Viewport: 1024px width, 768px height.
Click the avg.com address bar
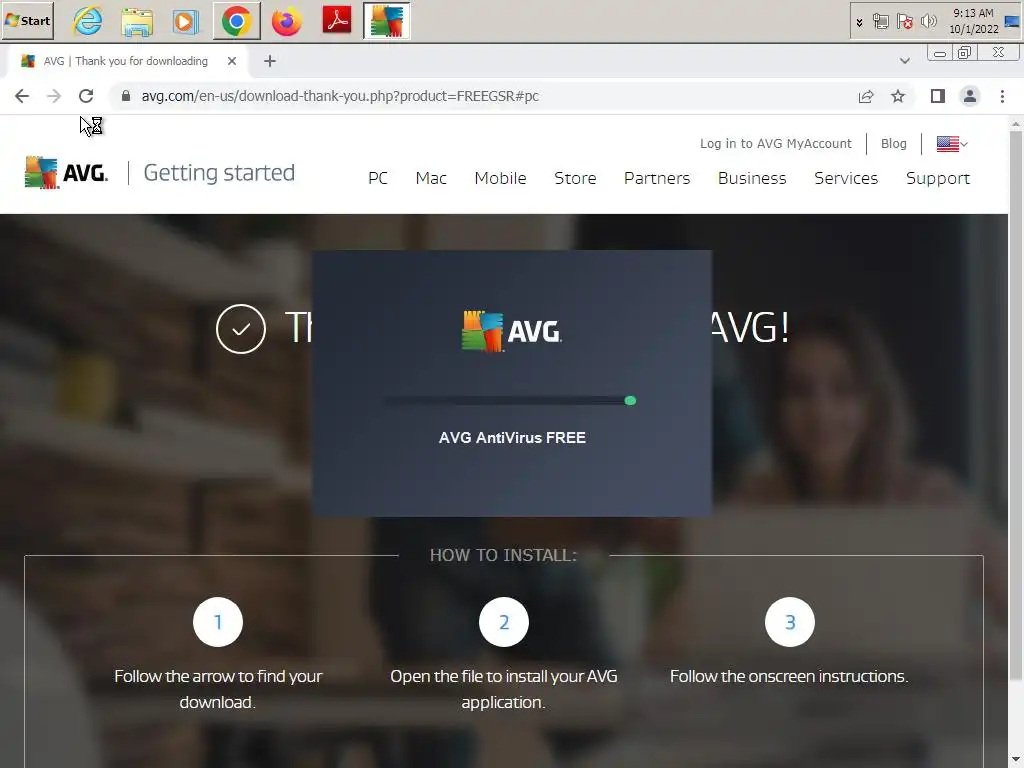click(x=340, y=96)
